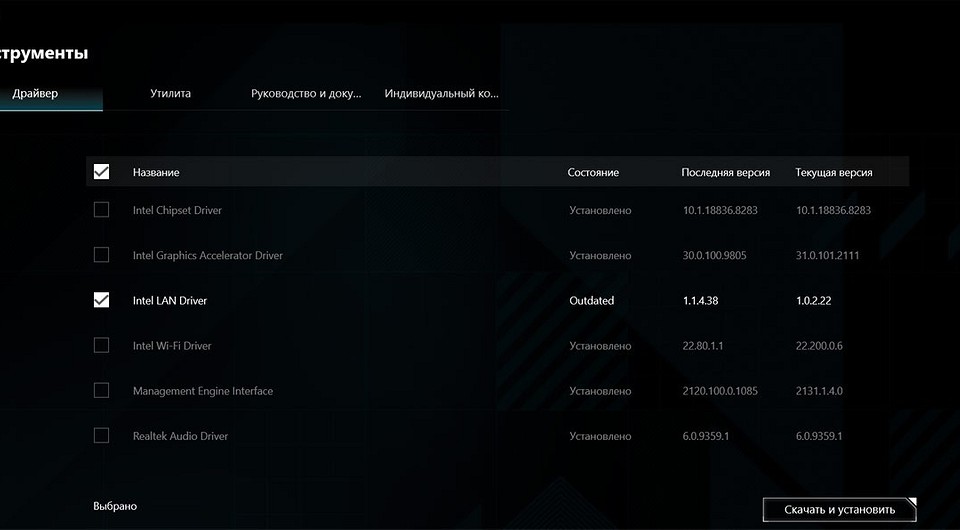Select the Realtek Audio Driver name
The height and width of the screenshot is (530, 960).
(181, 436)
